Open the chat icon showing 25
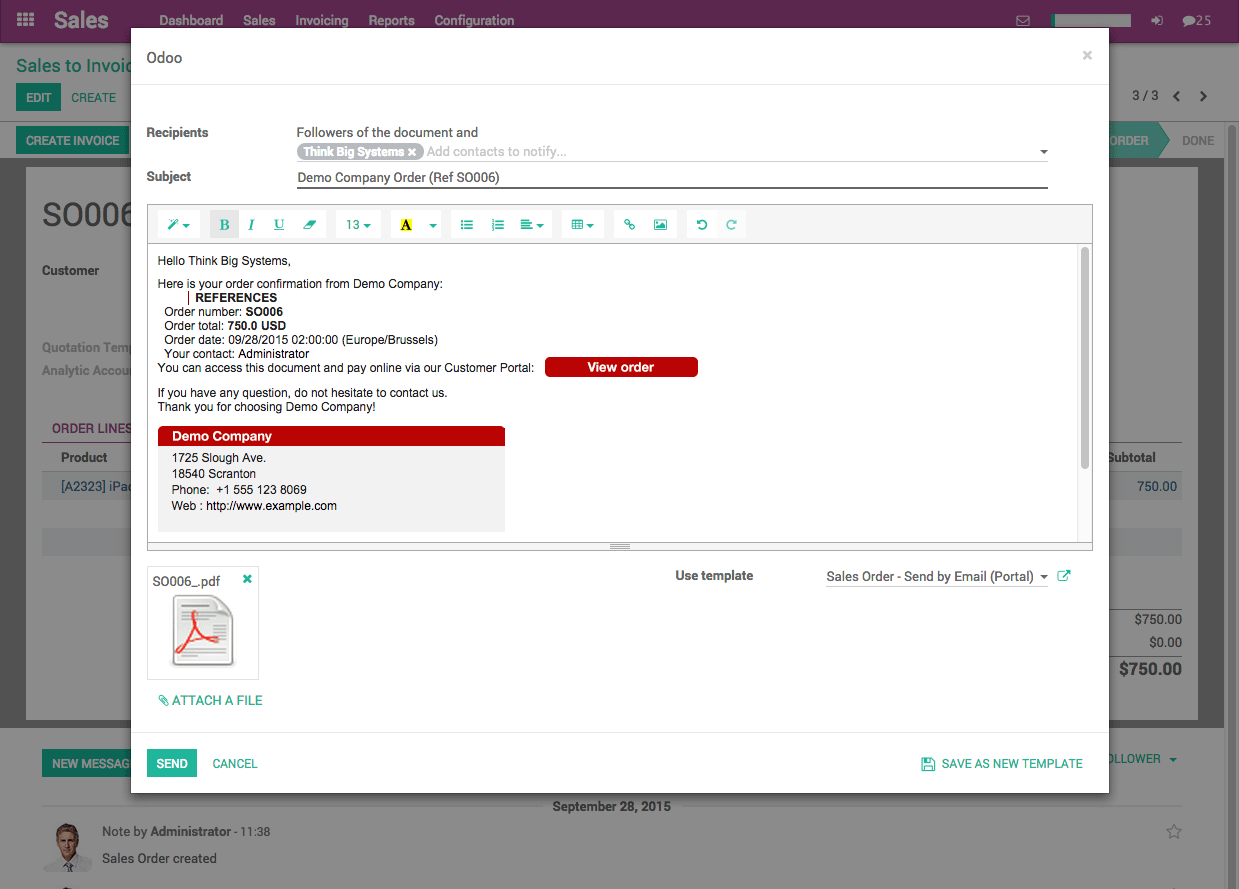1239x889 pixels. pos(1196,20)
